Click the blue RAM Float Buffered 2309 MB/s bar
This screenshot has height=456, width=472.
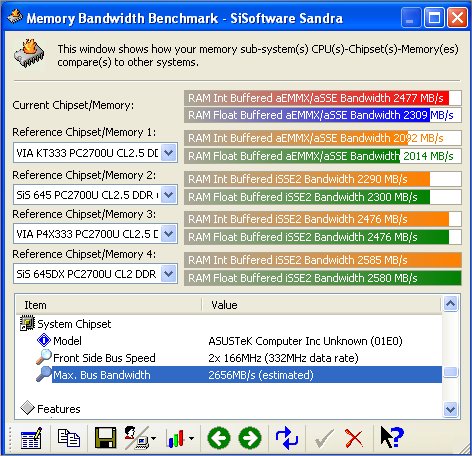coord(322,115)
